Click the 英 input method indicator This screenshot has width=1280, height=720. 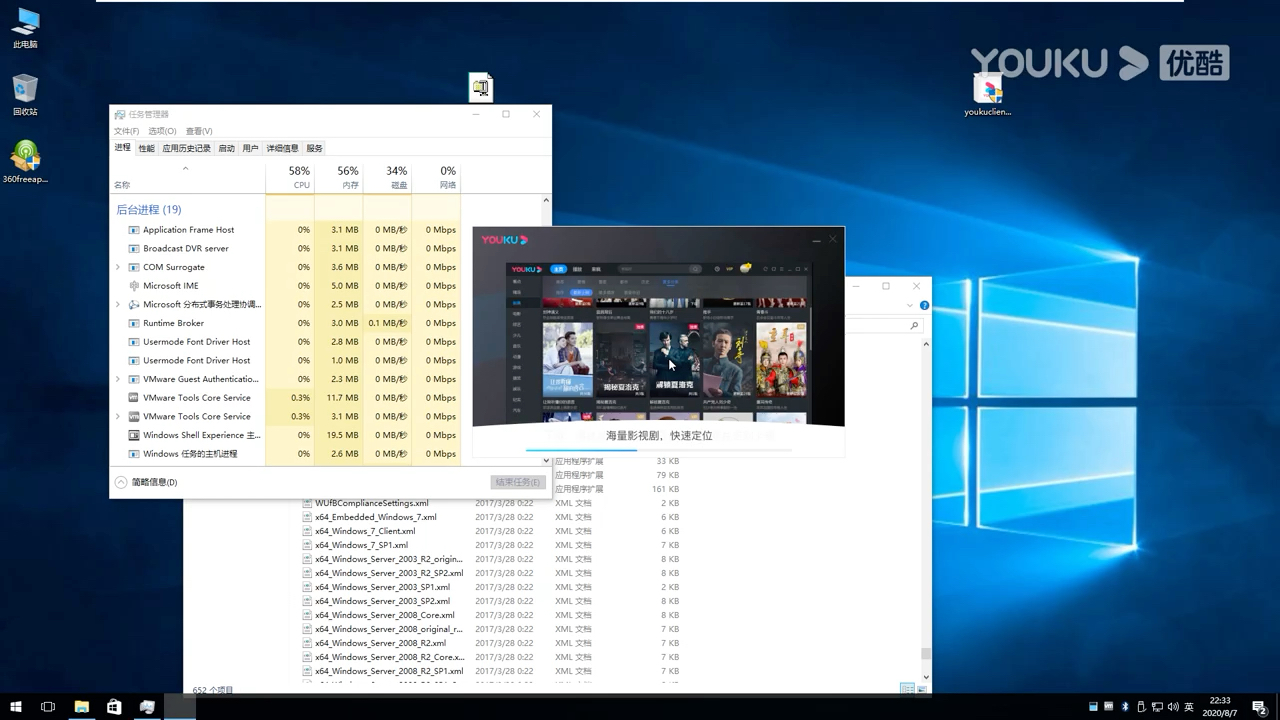(x=1189, y=707)
